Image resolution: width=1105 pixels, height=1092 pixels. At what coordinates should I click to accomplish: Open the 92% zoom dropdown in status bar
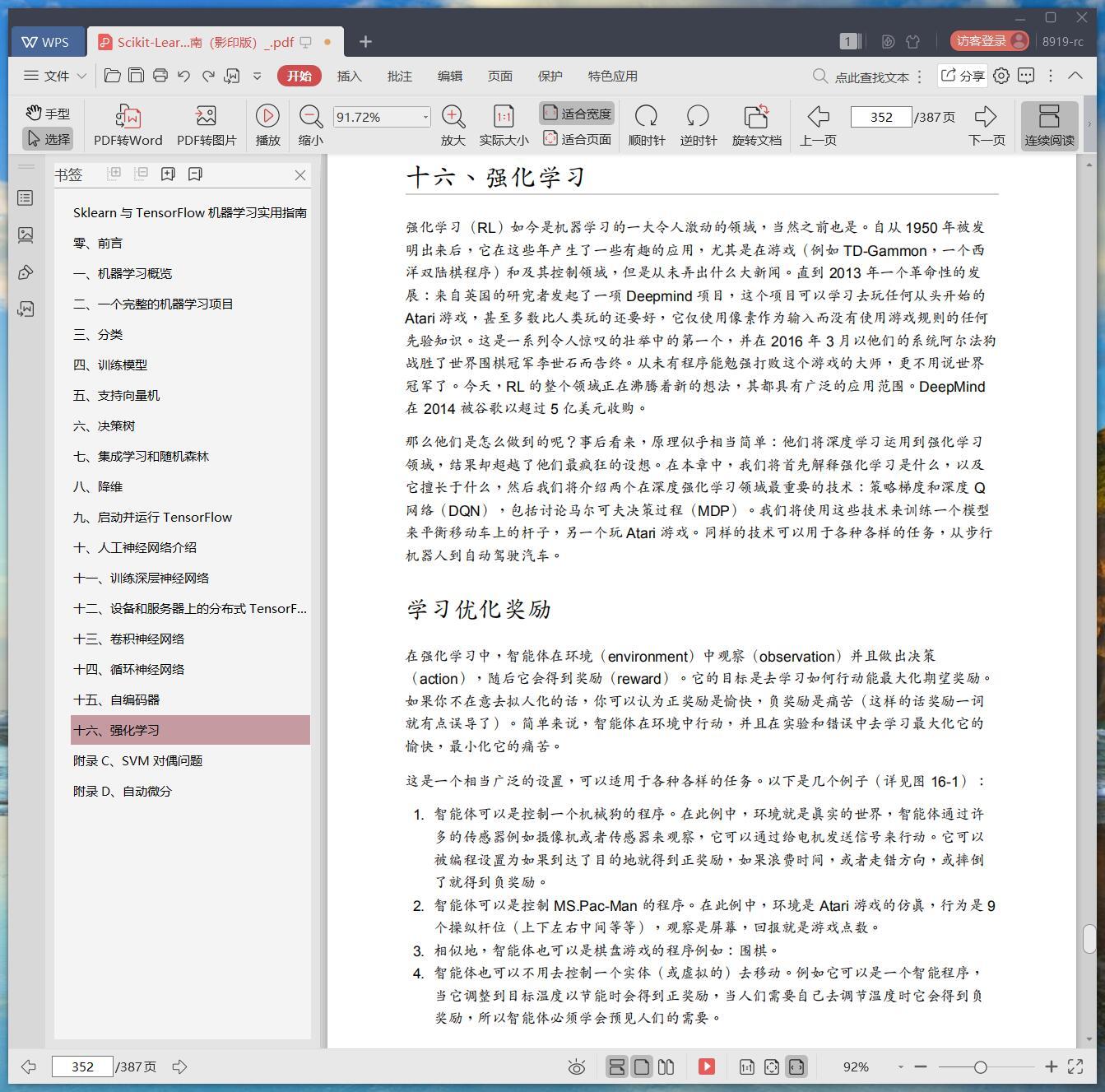coord(900,1067)
